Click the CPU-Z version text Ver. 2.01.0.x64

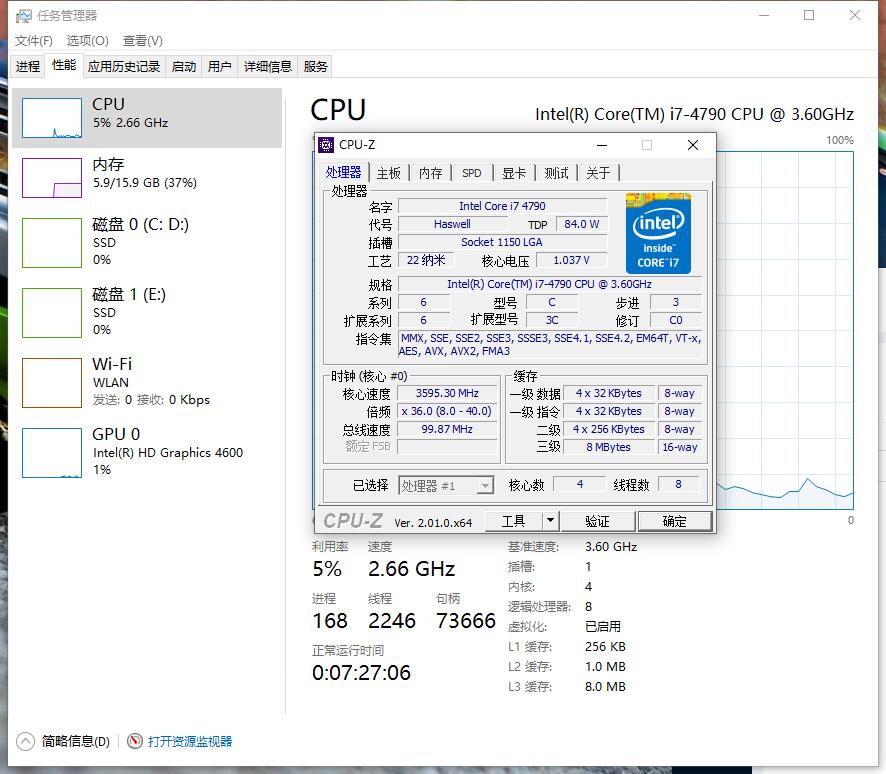pos(433,523)
